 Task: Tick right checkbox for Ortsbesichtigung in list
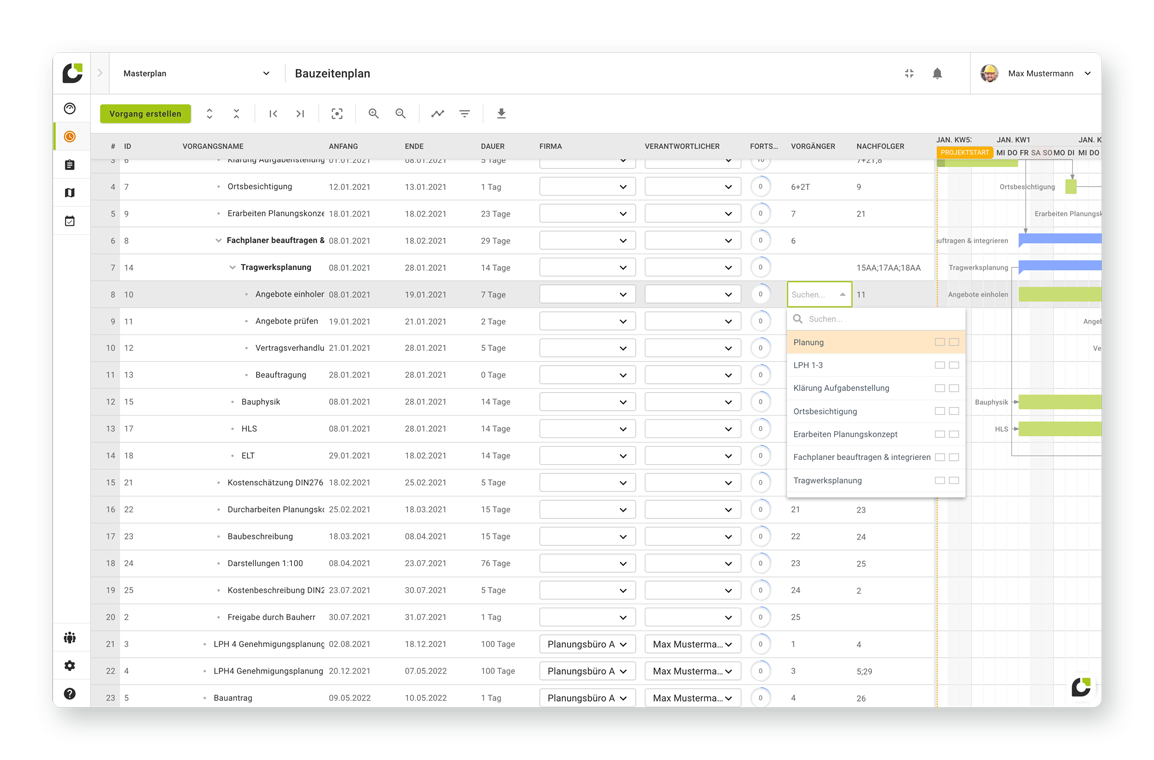[x=954, y=411]
